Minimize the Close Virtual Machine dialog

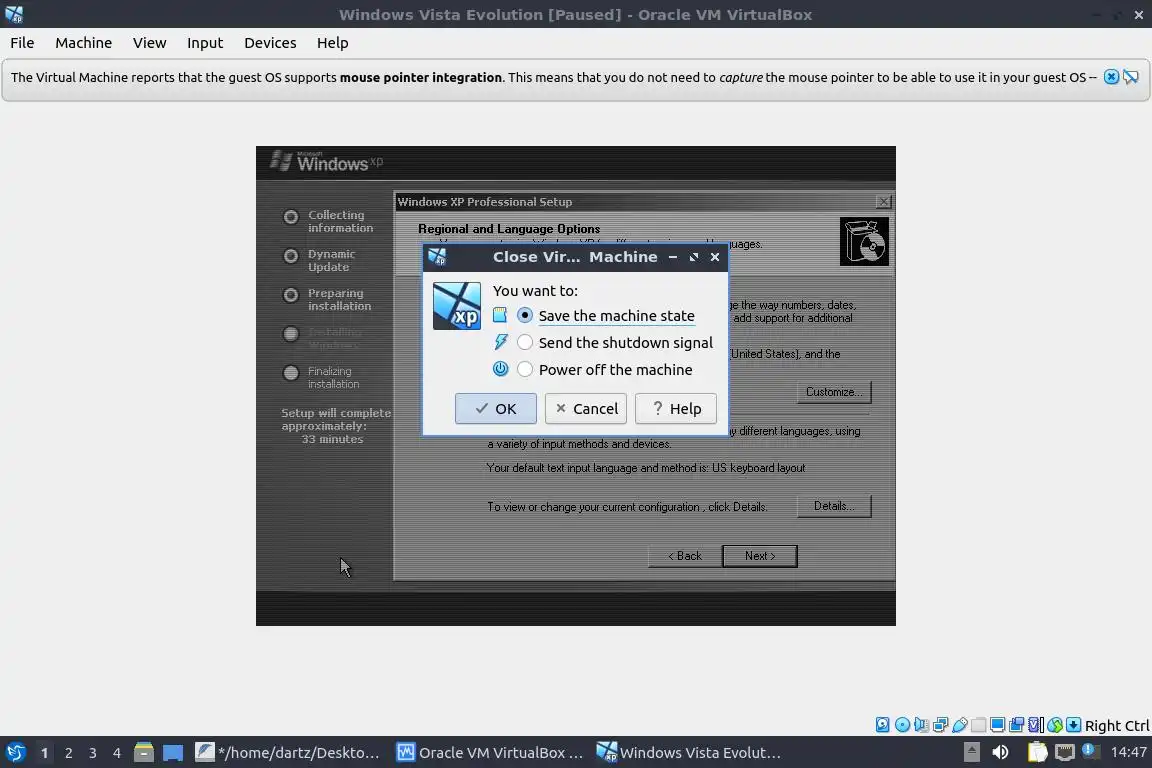672,256
